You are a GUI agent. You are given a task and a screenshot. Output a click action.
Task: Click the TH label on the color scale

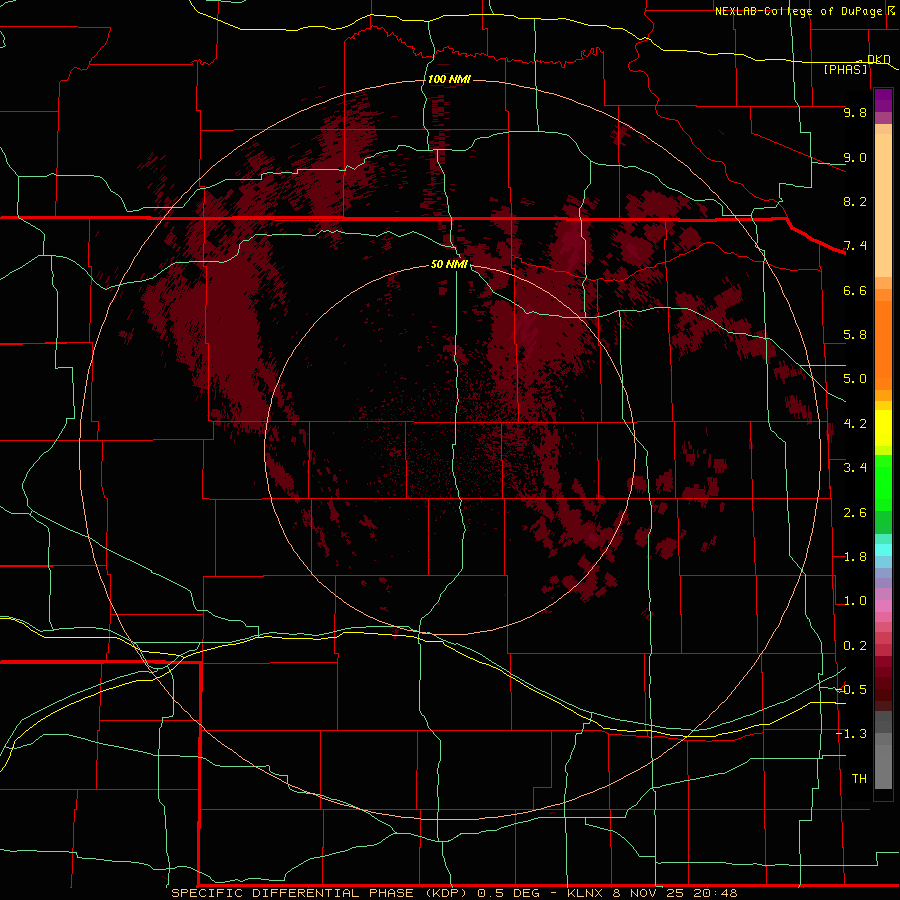(x=859, y=779)
